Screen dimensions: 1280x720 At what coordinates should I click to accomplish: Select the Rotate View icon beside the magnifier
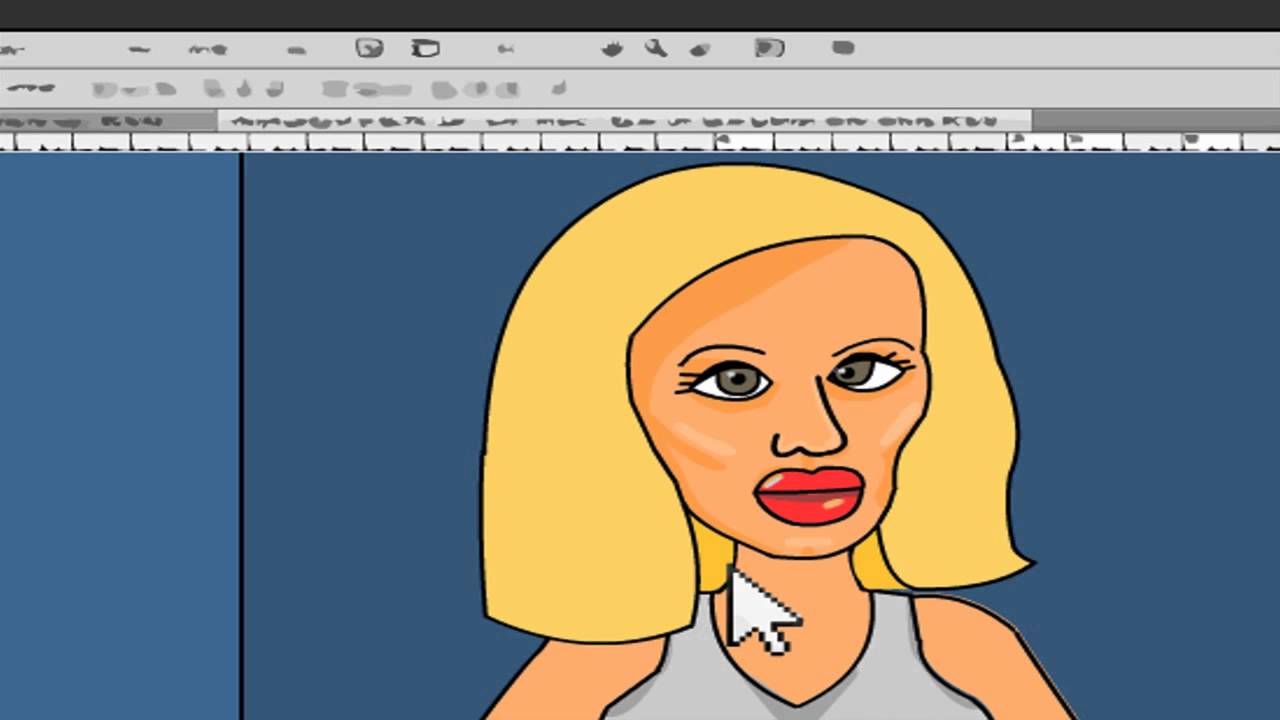[x=700, y=48]
